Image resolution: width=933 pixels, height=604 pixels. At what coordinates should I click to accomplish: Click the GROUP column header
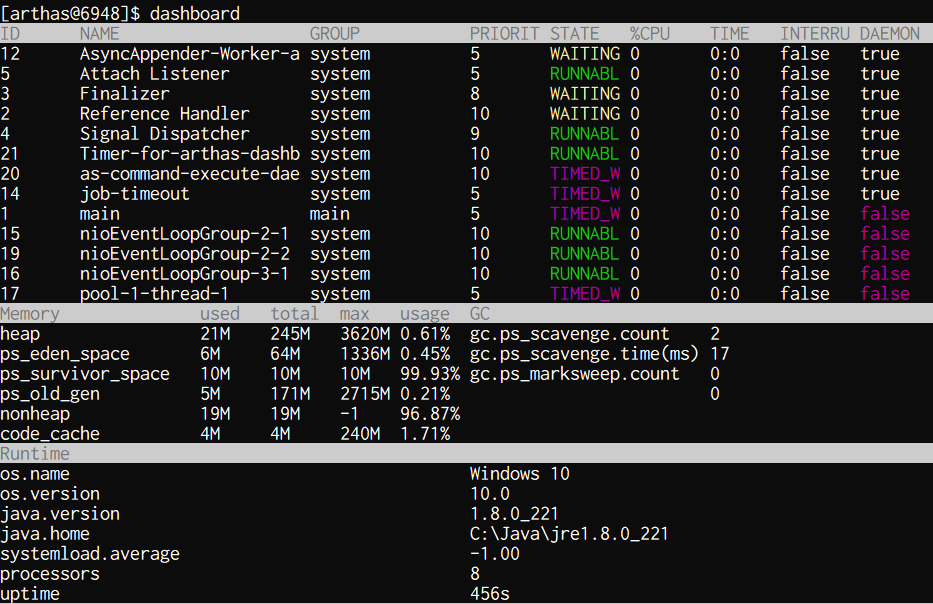(x=334, y=33)
